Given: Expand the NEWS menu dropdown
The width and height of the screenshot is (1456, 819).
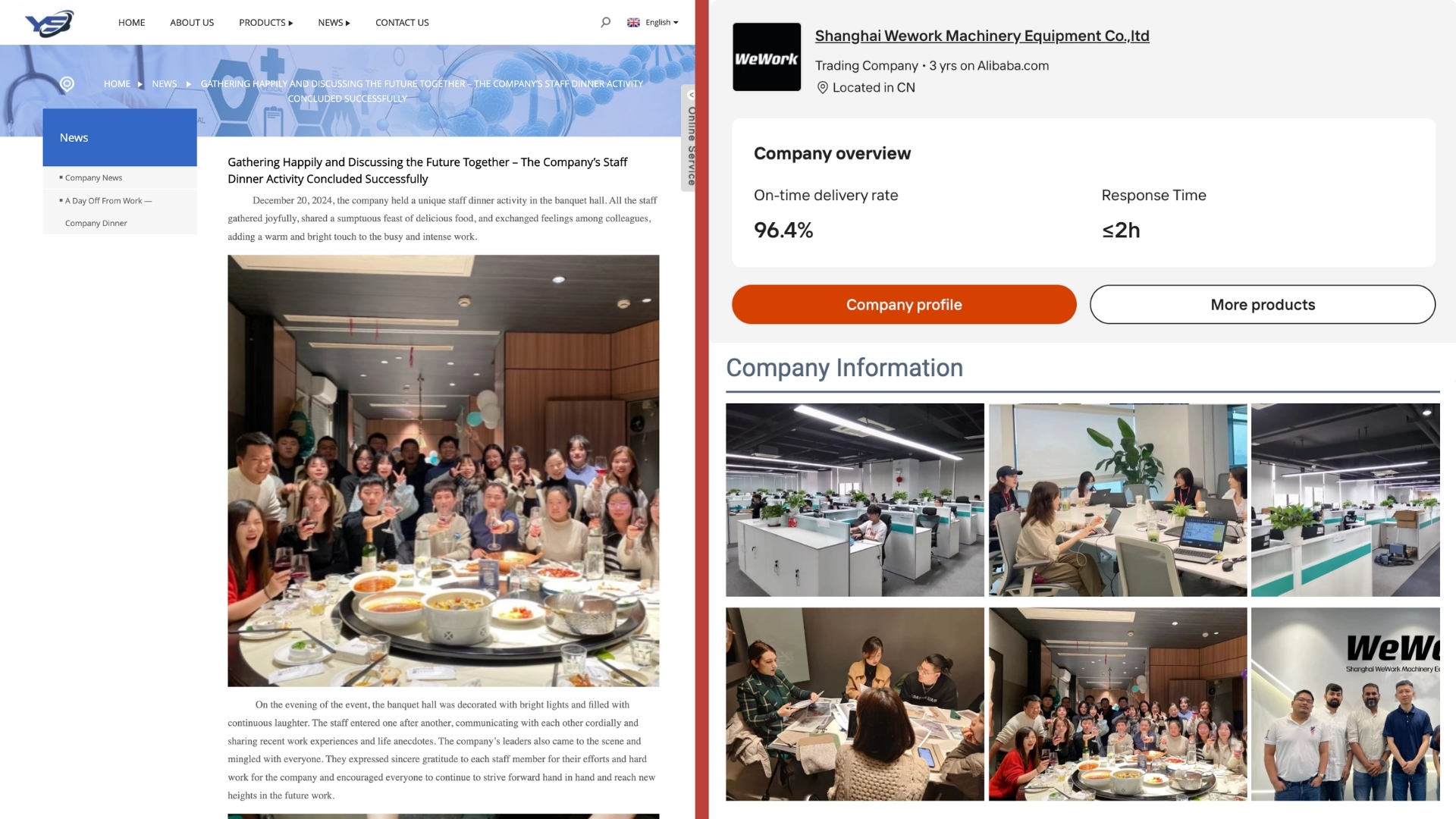Looking at the screenshot, I should 334,22.
